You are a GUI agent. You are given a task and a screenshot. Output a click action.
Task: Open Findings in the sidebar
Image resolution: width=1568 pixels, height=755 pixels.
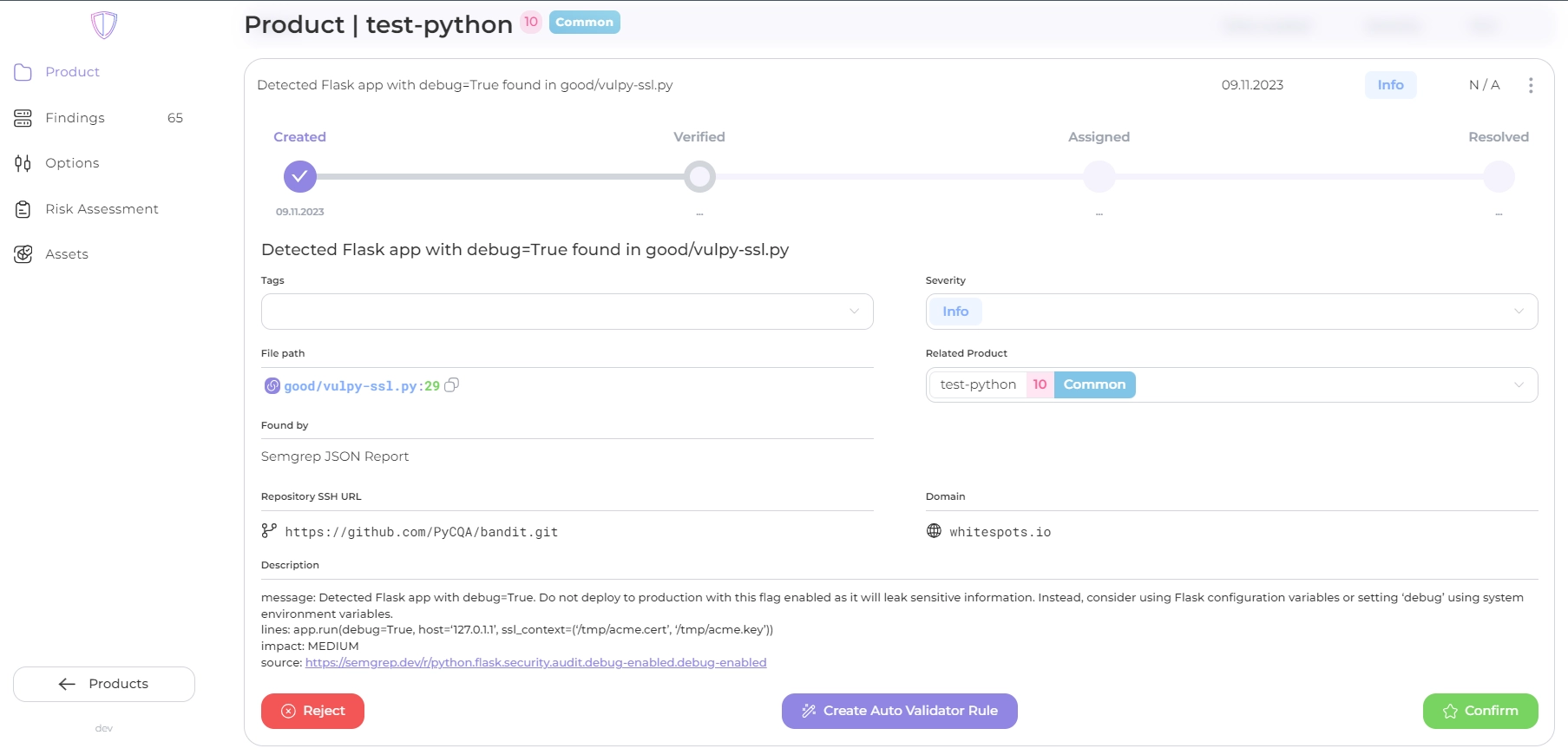(x=75, y=118)
